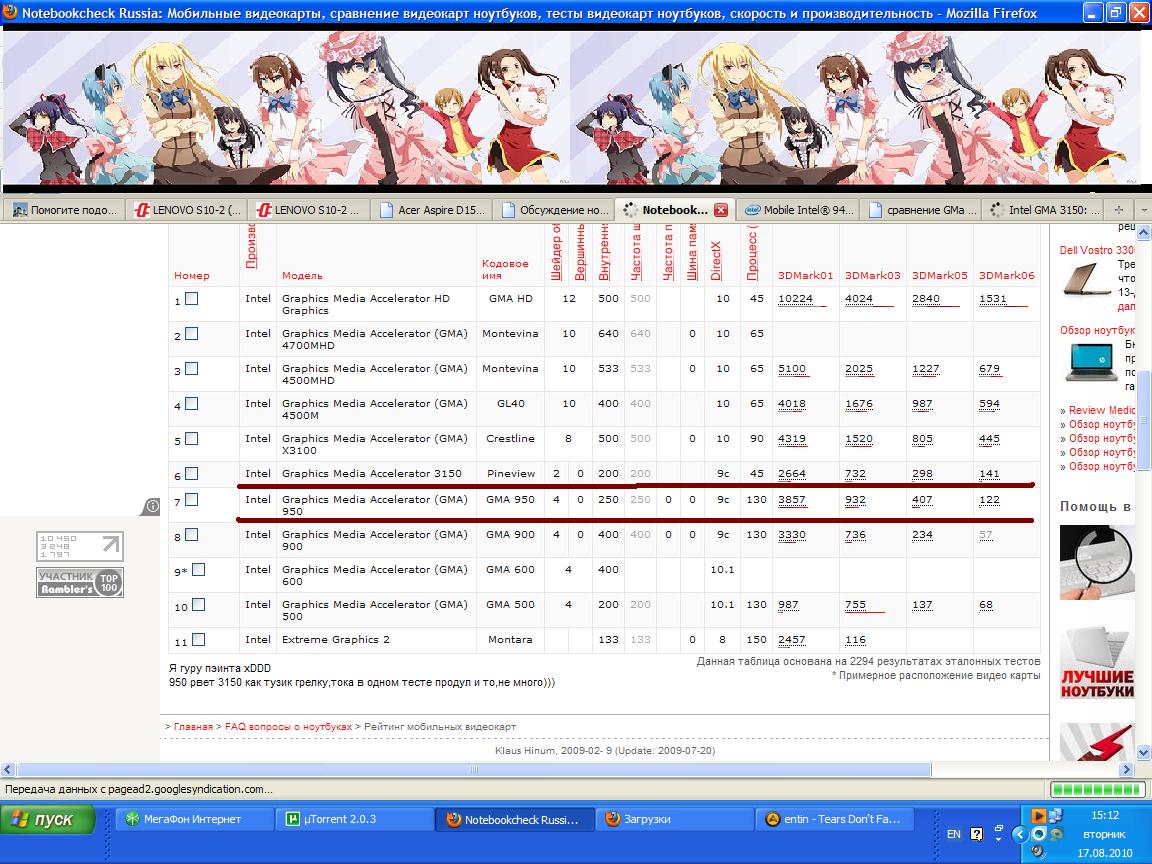Click the horizontal scrollbar left arrow

[x=8, y=770]
